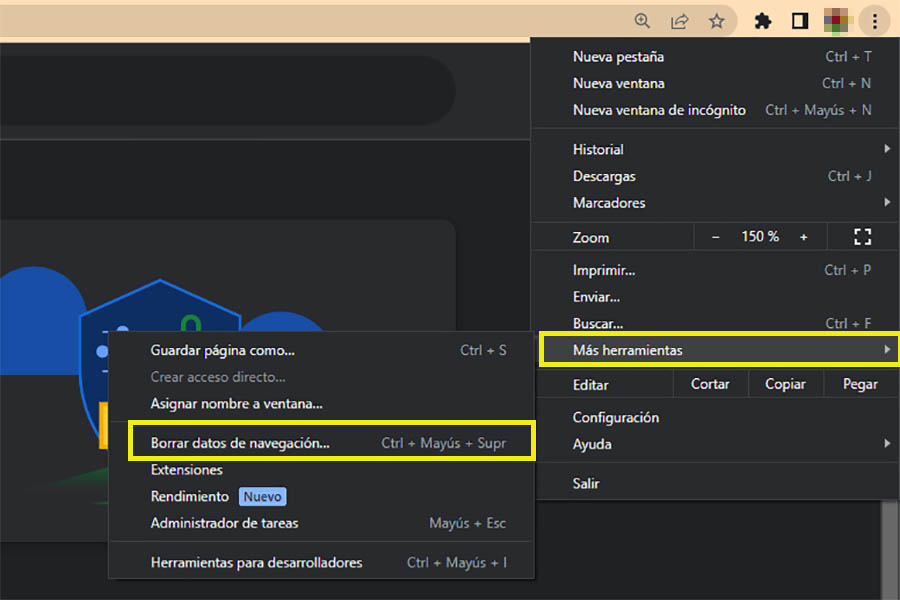Click the share page icon

pos(679,21)
